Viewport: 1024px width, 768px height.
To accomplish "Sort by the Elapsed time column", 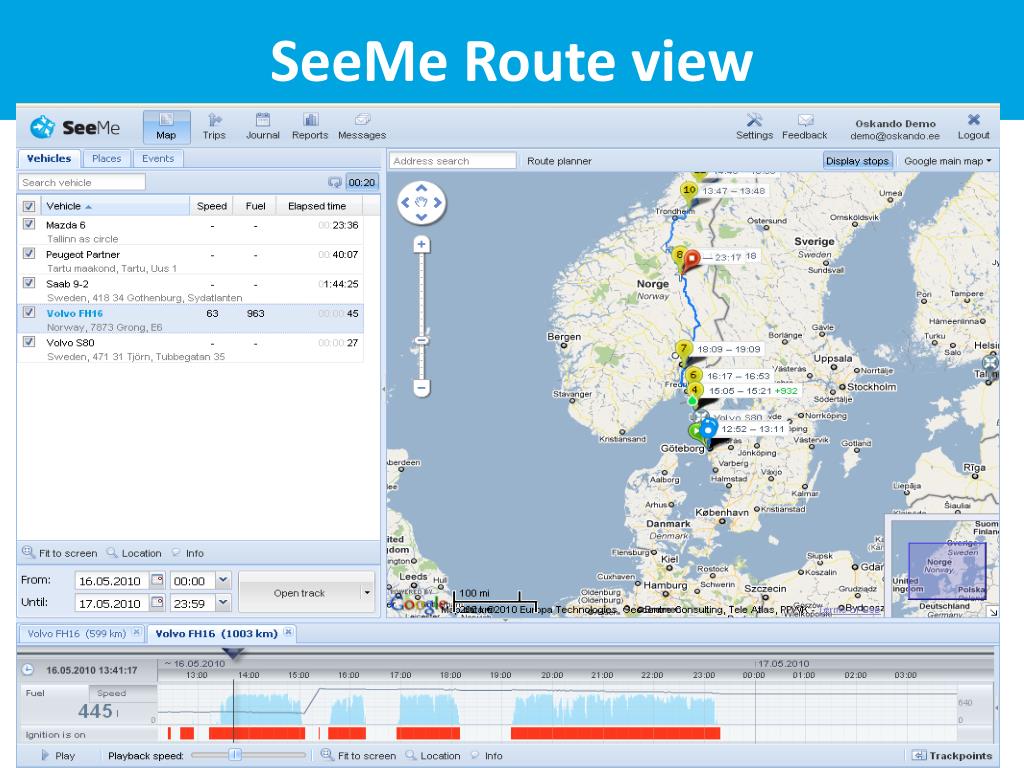I will (x=317, y=206).
